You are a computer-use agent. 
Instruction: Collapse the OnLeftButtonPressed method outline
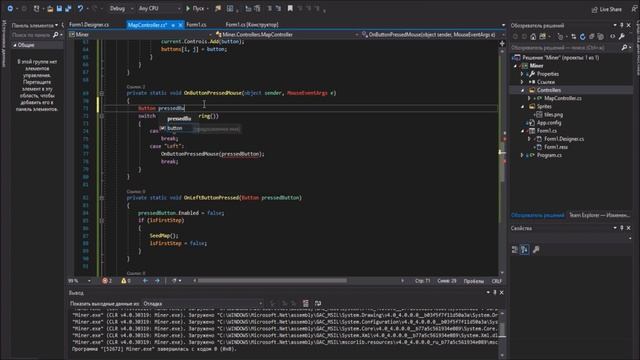point(102,198)
